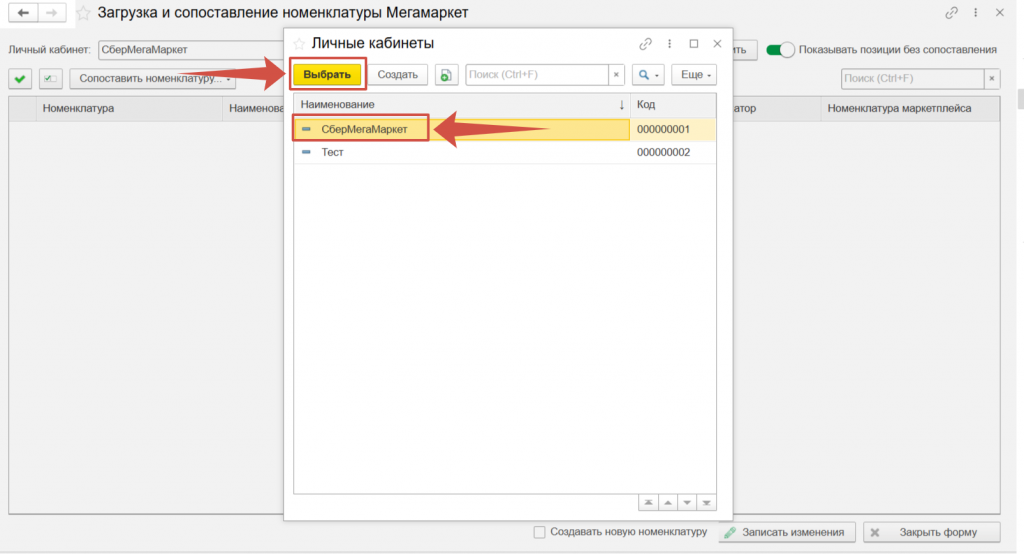Jump to last row using list navigation arrow

tap(707, 502)
